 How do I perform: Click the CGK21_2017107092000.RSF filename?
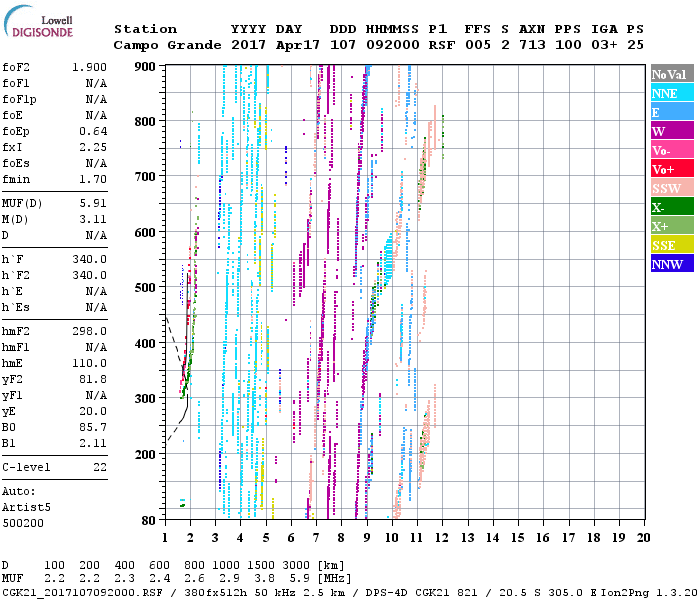pyautogui.click(x=82, y=592)
